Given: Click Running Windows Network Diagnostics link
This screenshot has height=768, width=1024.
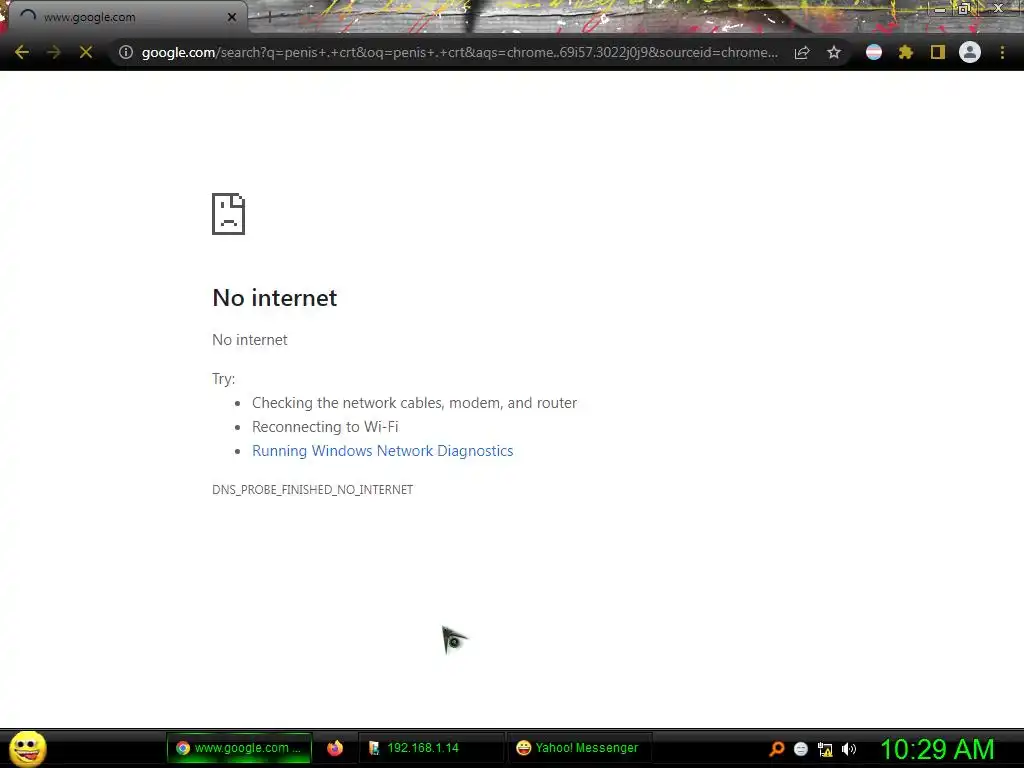Looking at the screenshot, I should (383, 451).
